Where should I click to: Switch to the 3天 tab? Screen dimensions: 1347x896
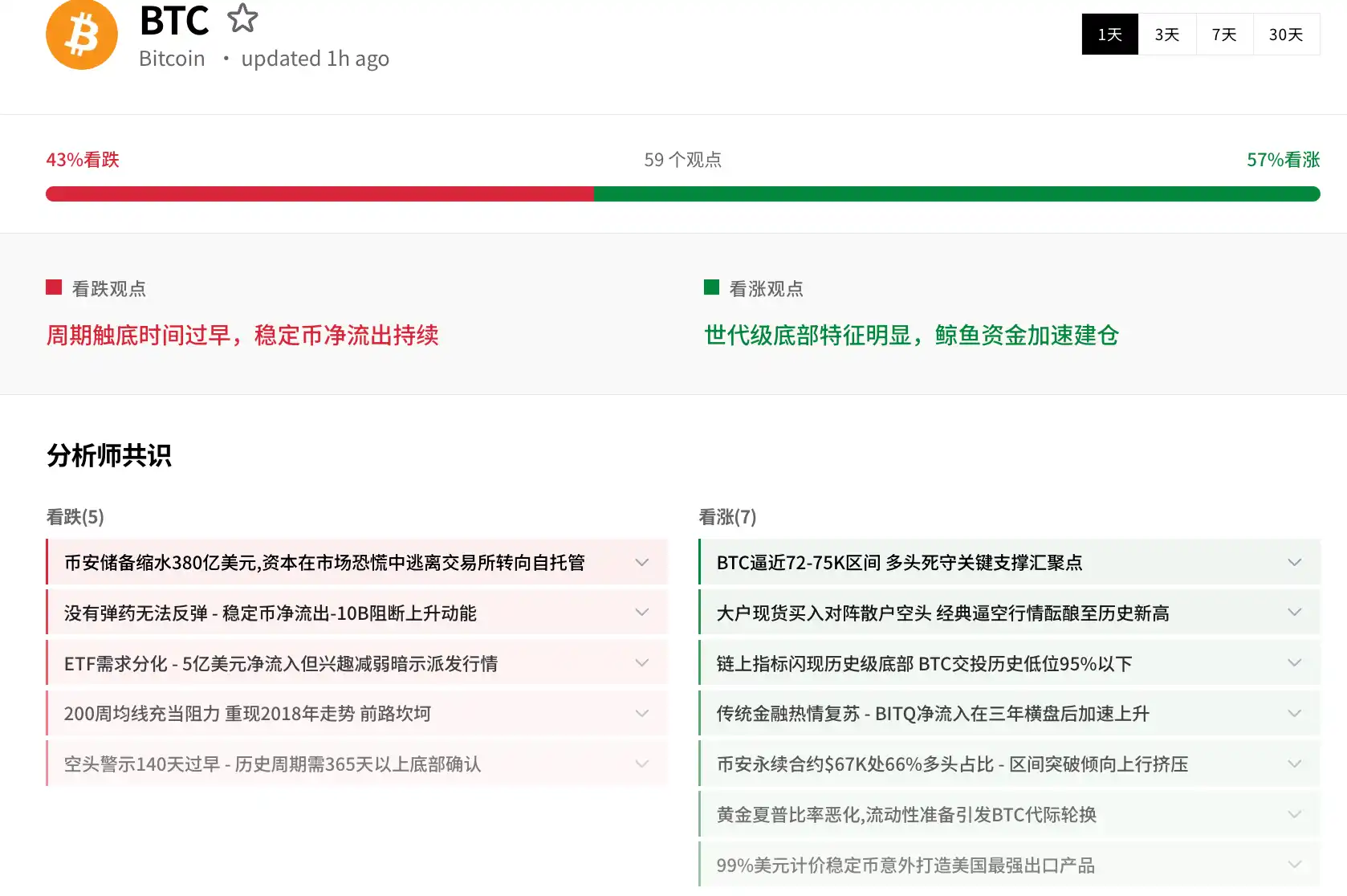tap(1167, 34)
